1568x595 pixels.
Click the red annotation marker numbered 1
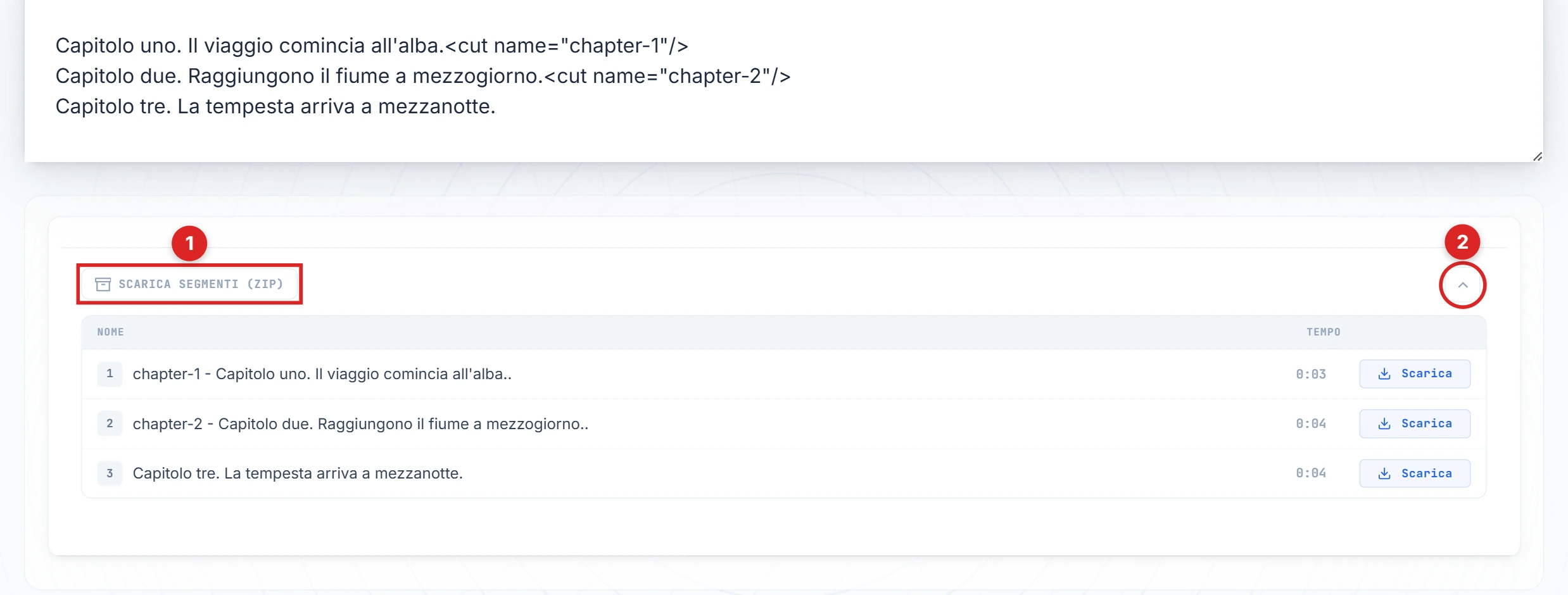tap(189, 243)
